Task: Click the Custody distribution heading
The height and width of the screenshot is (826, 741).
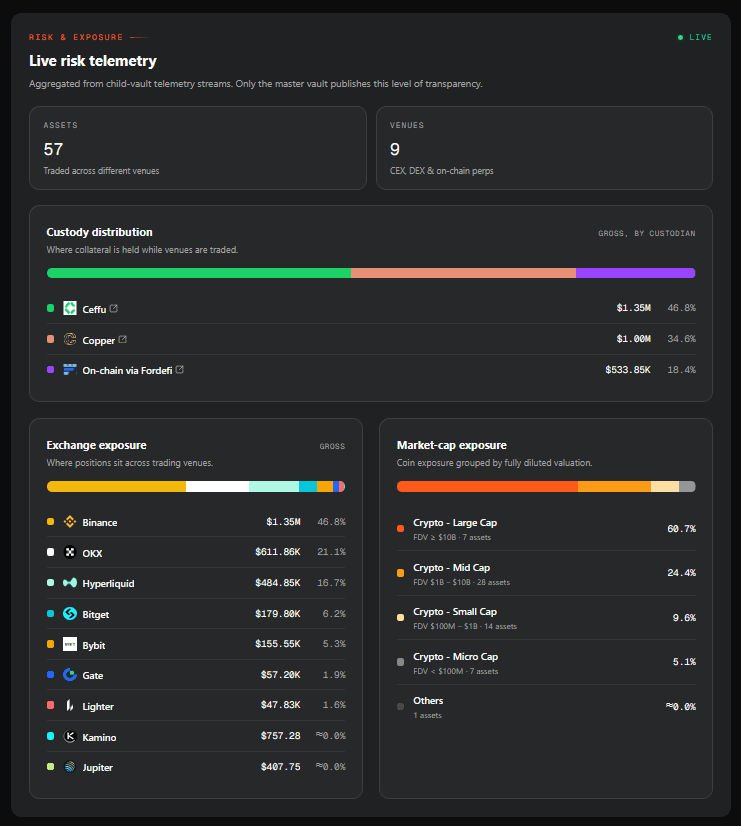Action: pos(100,232)
